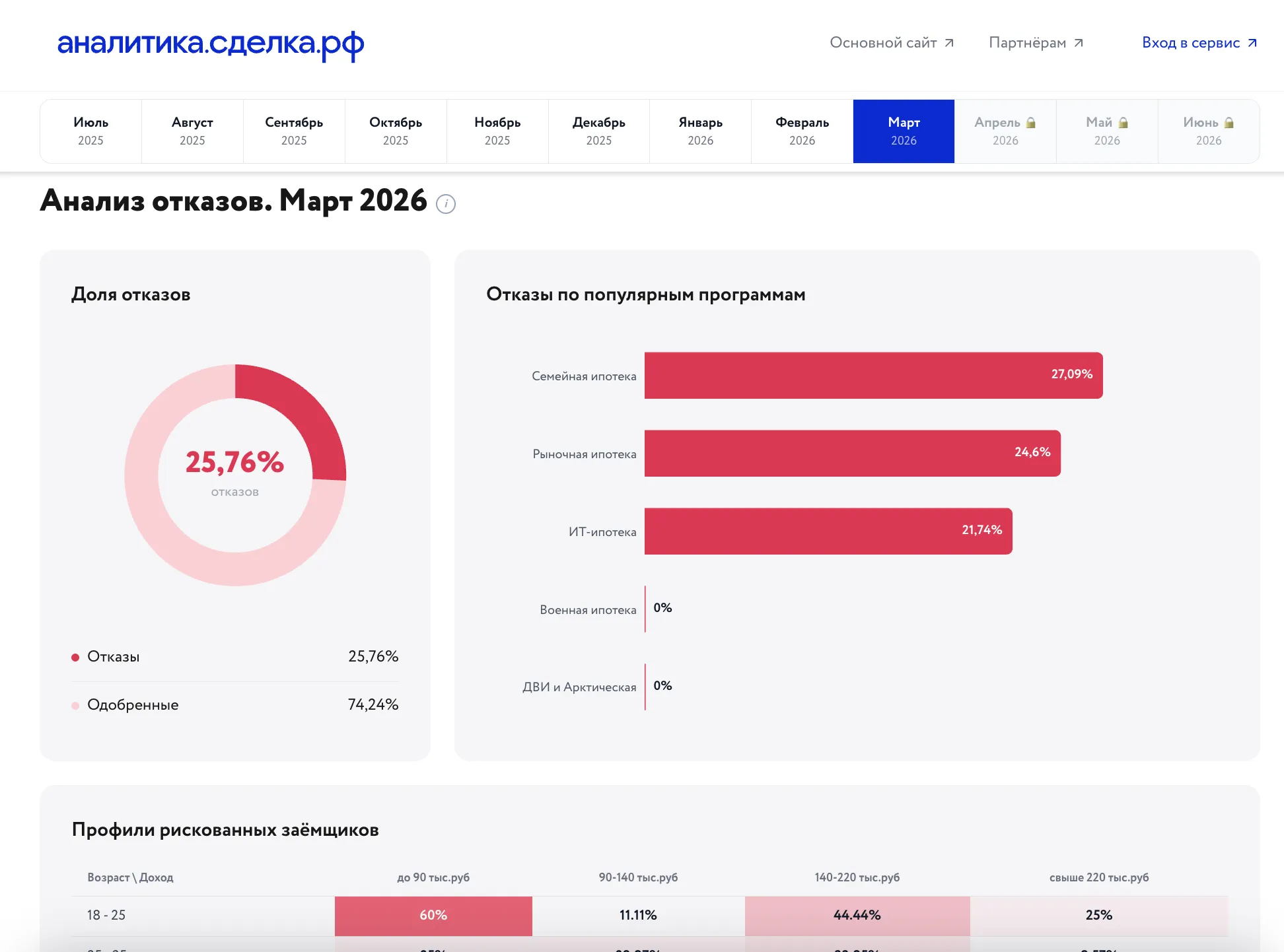Click the Семейная ипотека red bar
This screenshot has width=1284, height=952.
pos(874,376)
